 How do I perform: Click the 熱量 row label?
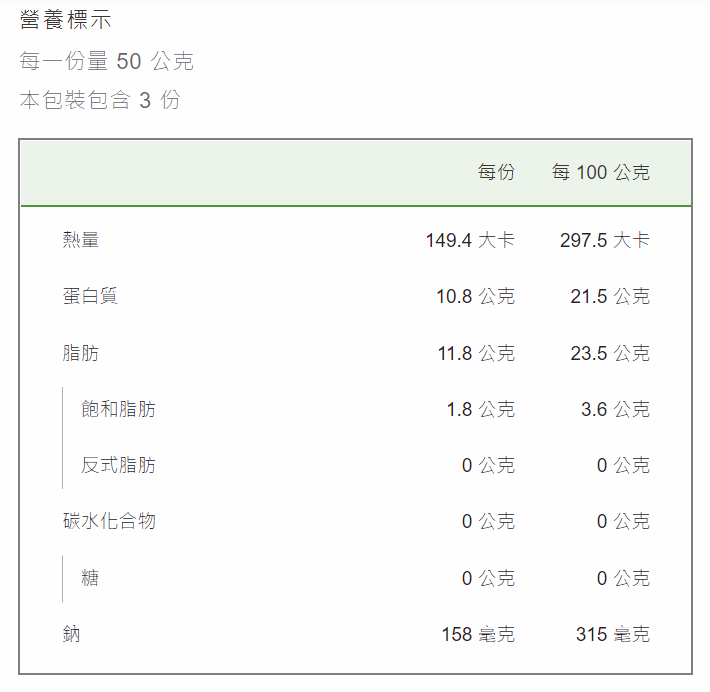point(81,240)
